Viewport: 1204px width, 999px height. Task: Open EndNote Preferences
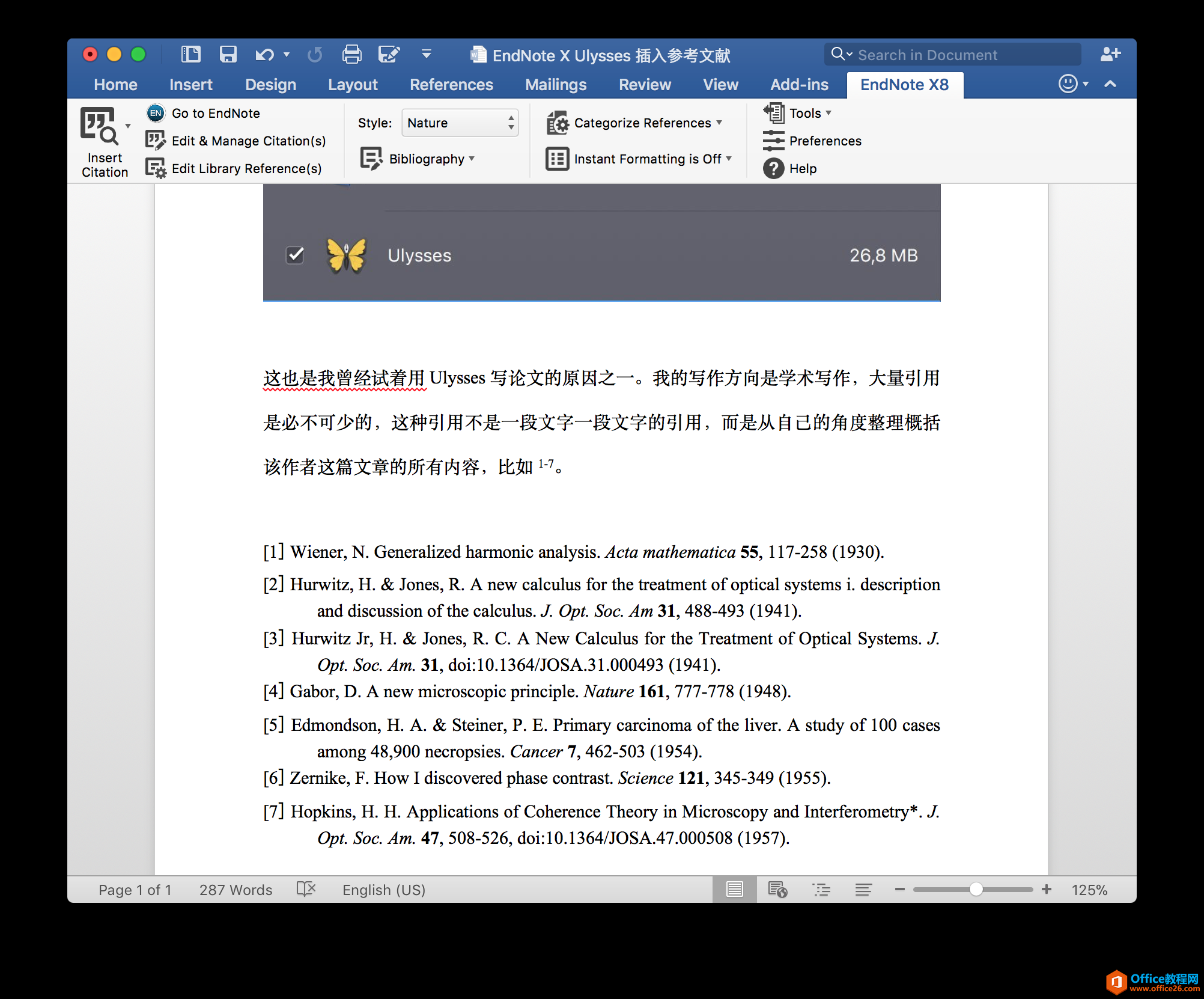(824, 141)
